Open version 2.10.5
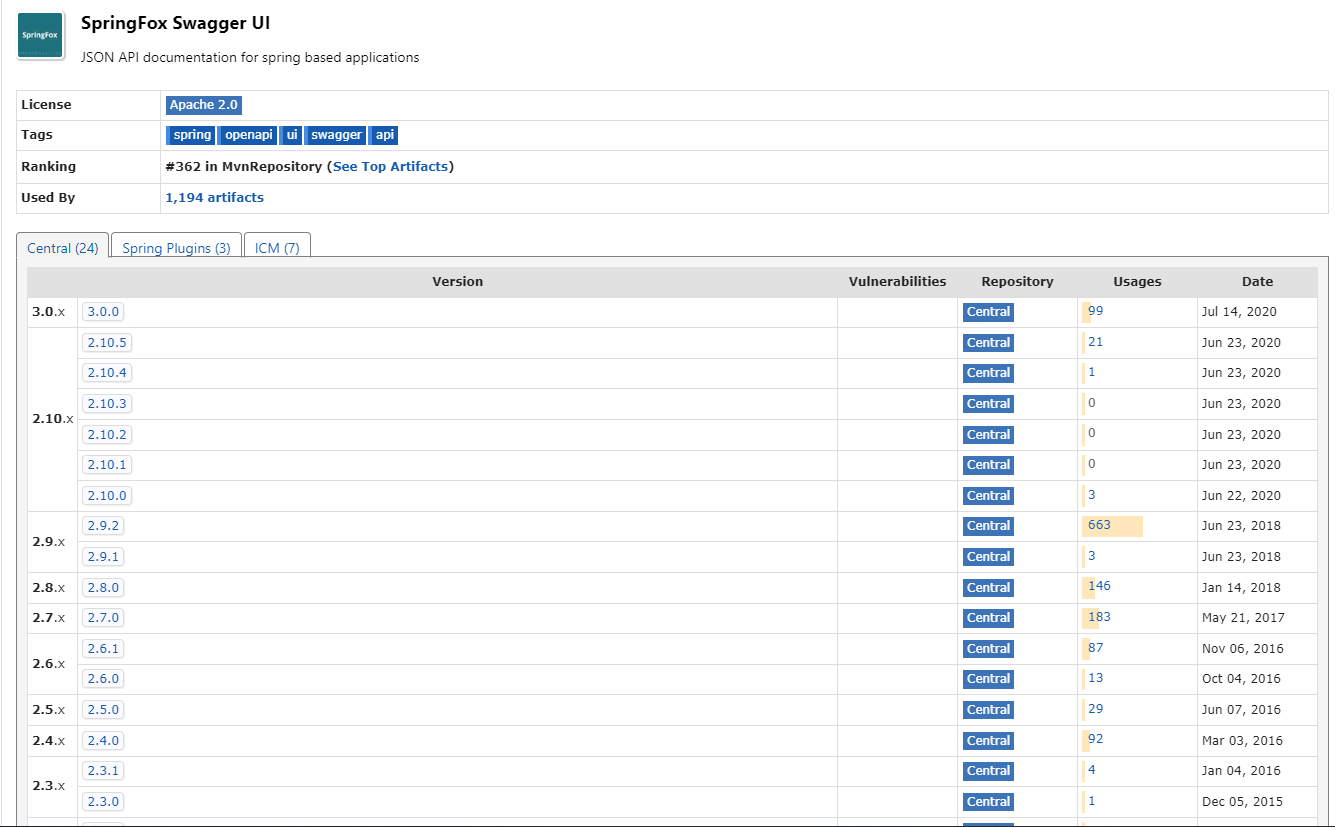Image resolution: width=1335 pixels, height=827 pixels. click(x=107, y=343)
